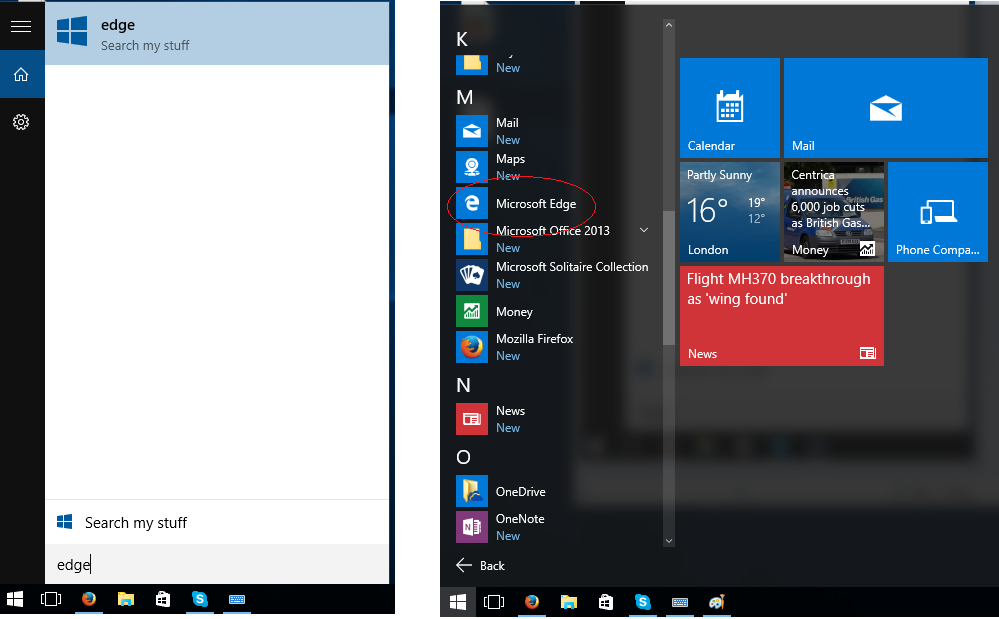This screenshot has height=619, width=999.
Task: Open News in the app list
Action: click(554, 419)
